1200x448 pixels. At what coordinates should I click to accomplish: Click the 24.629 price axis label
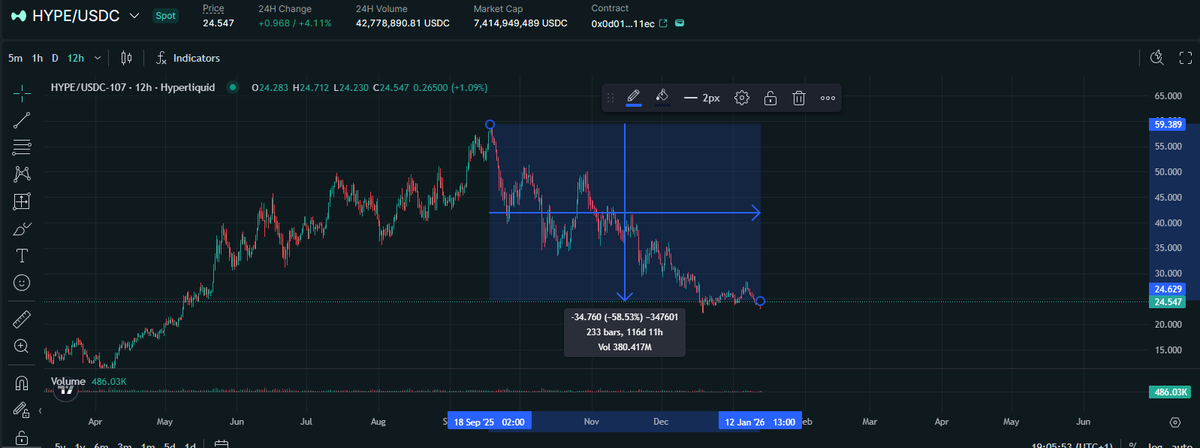click(x=1168, y=288)
